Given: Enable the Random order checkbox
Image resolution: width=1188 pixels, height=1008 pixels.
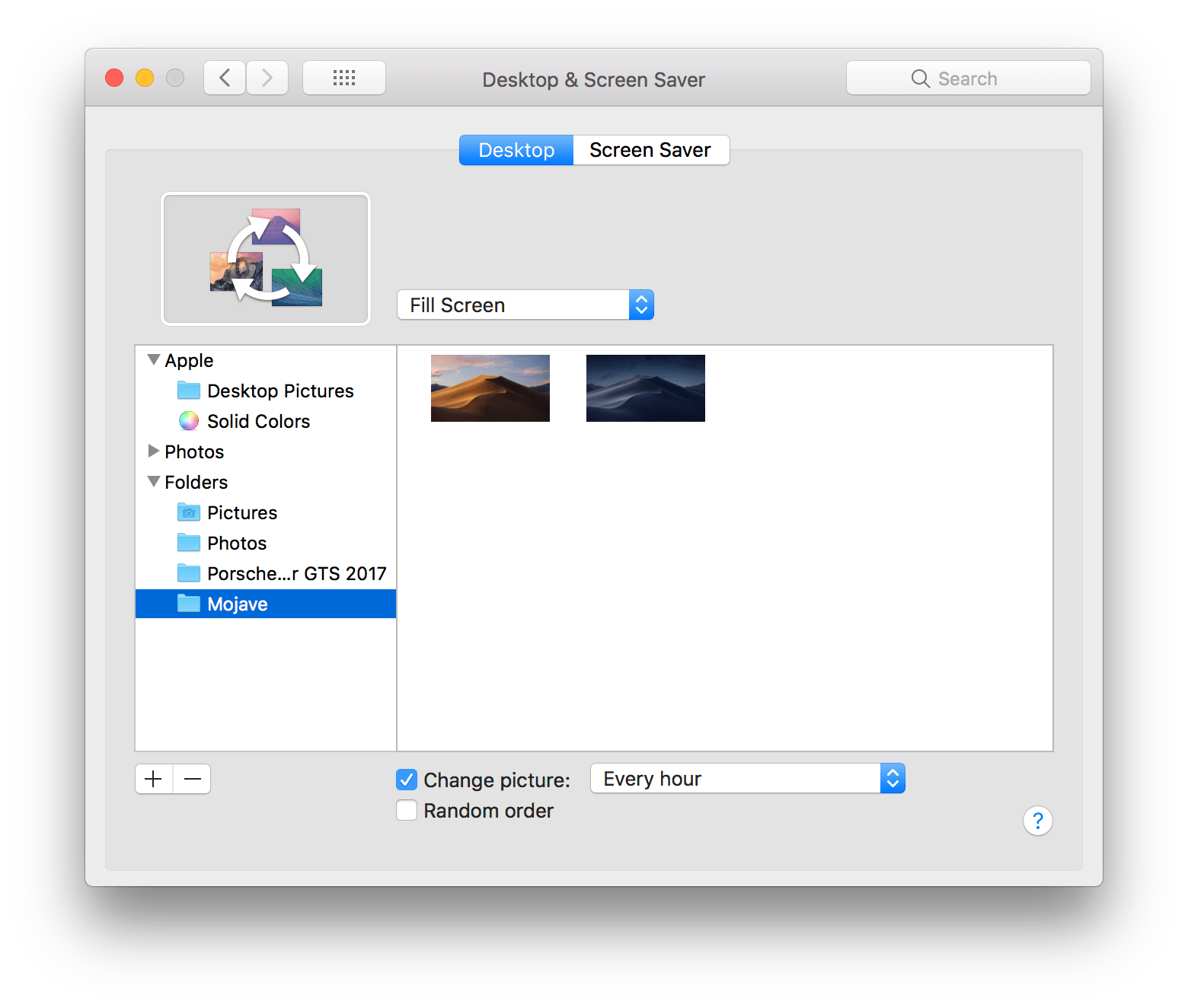Looking at the screenshot, I should point(407,810).
